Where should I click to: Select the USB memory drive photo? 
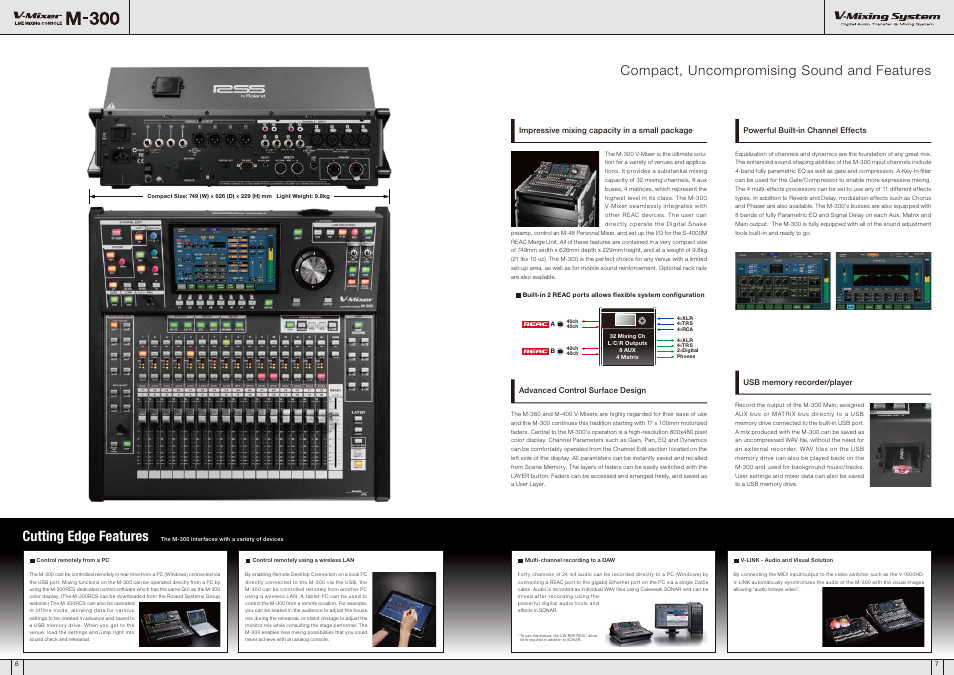click(x=900, y=444)
